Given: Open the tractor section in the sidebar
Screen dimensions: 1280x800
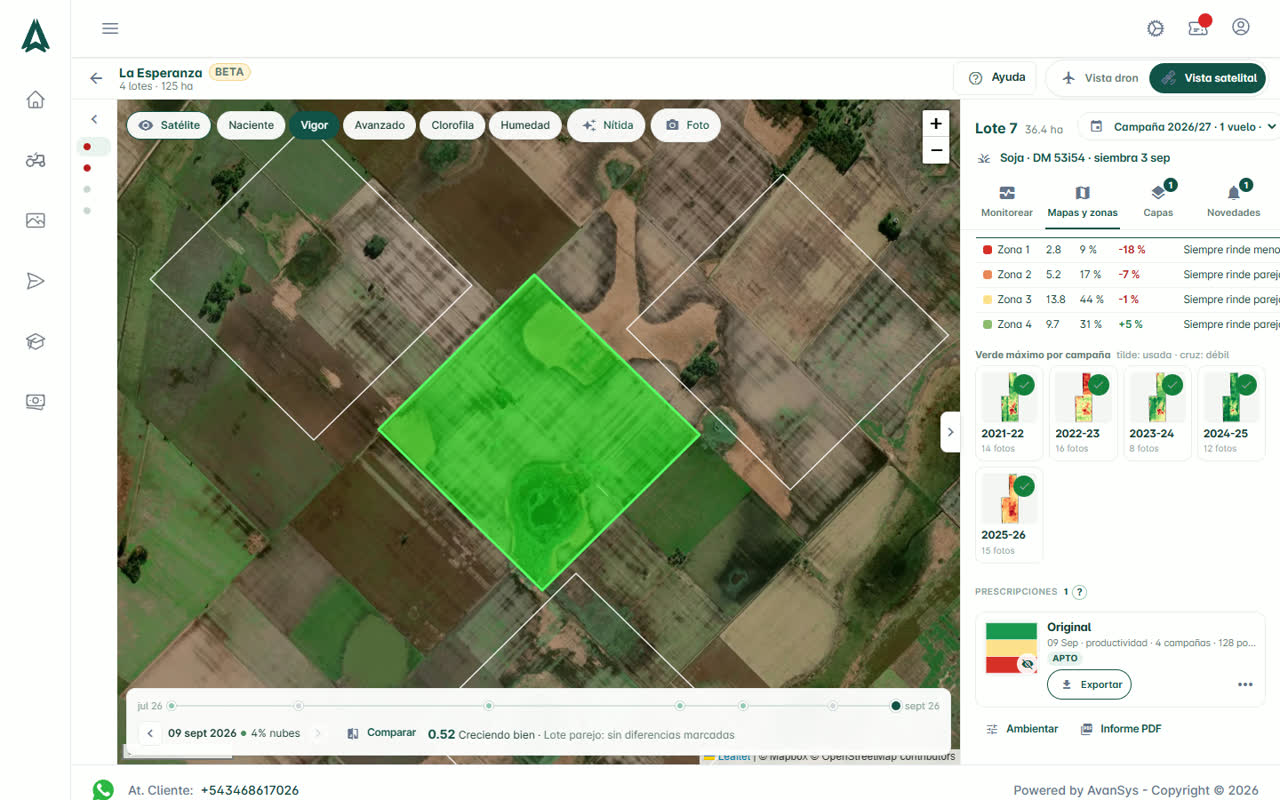Looking at the screenshot, I should (35, 160).
